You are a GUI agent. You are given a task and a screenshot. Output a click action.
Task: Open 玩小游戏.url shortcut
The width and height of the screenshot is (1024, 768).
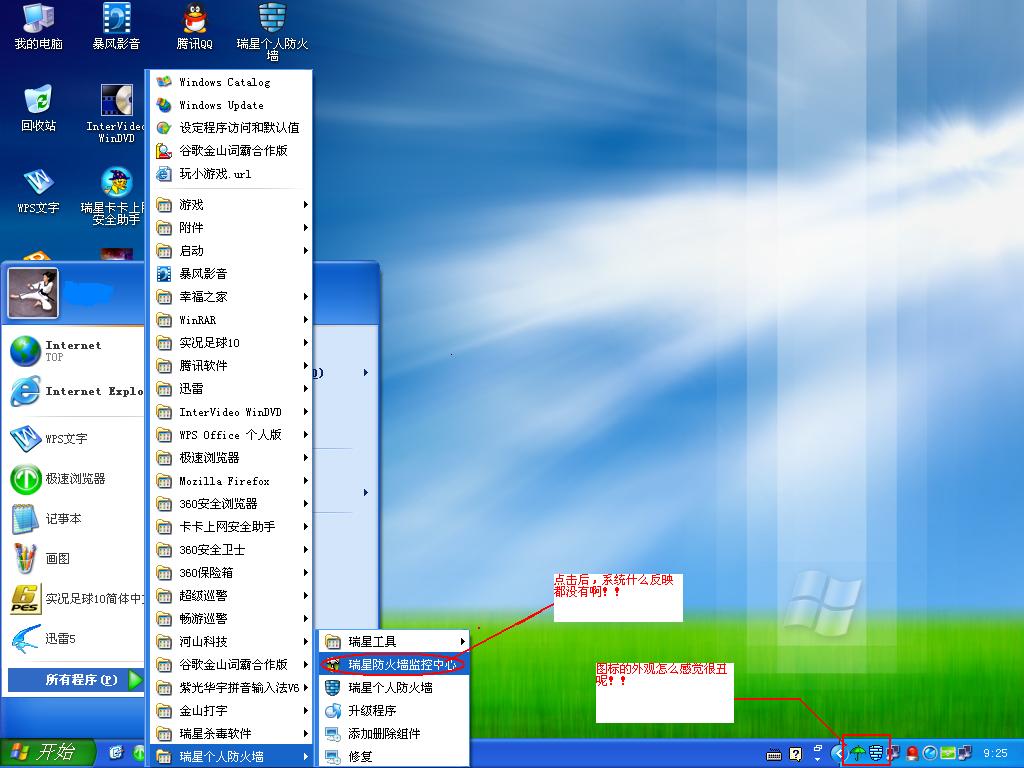point(231,174)
